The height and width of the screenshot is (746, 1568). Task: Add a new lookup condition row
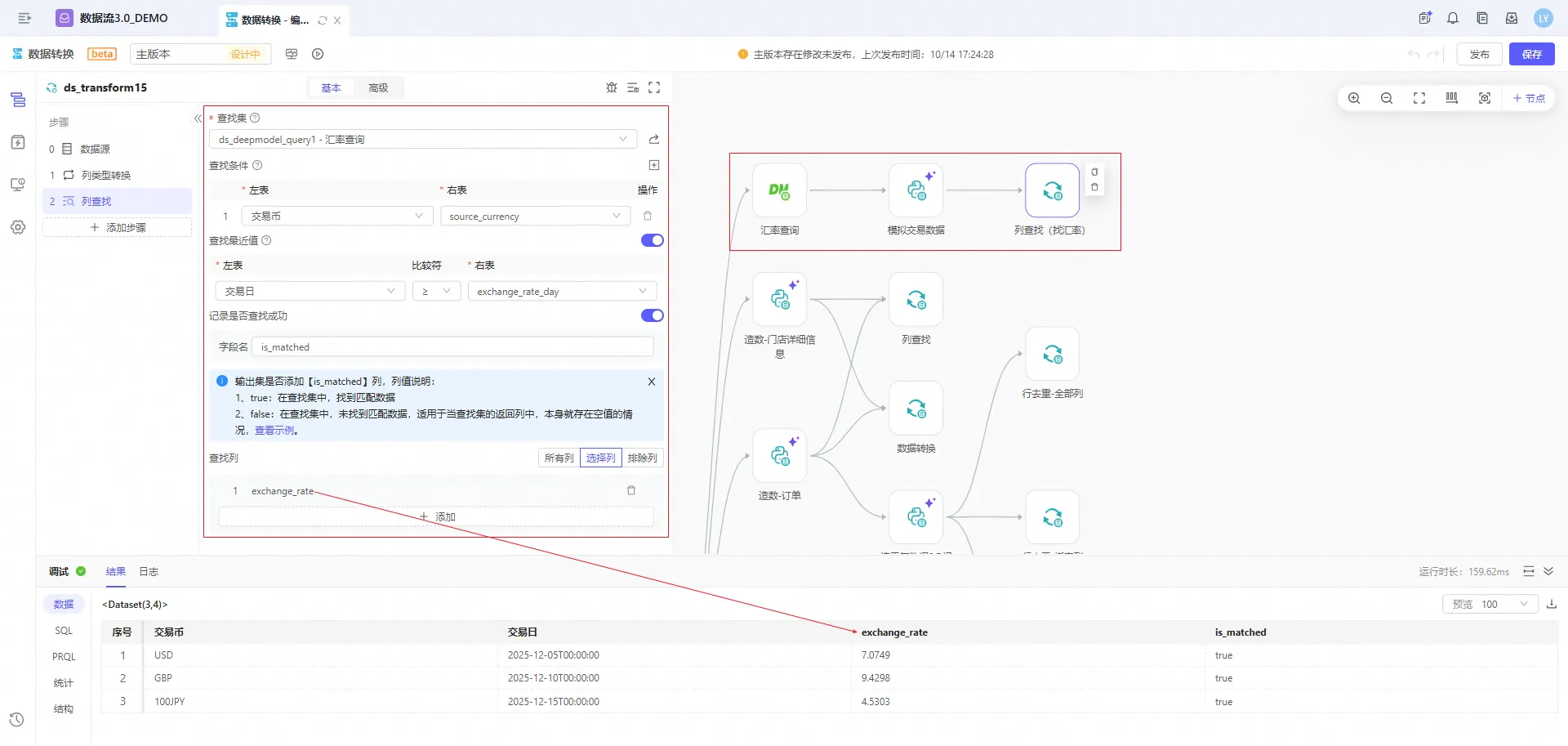coord(653,165)
